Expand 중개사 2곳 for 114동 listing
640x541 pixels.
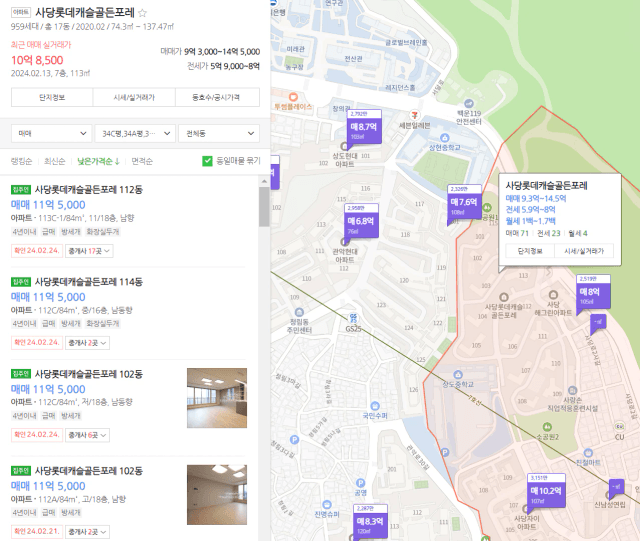(87, 343)
